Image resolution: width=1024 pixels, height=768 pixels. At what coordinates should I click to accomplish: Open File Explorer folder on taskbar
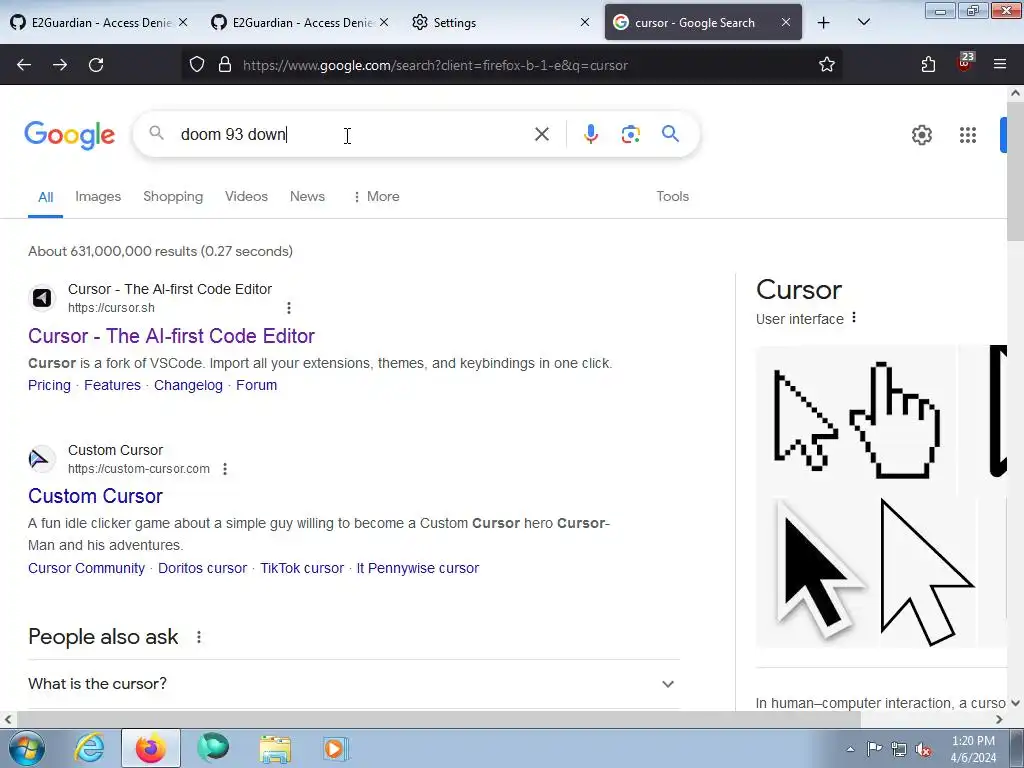click(275, 748)
